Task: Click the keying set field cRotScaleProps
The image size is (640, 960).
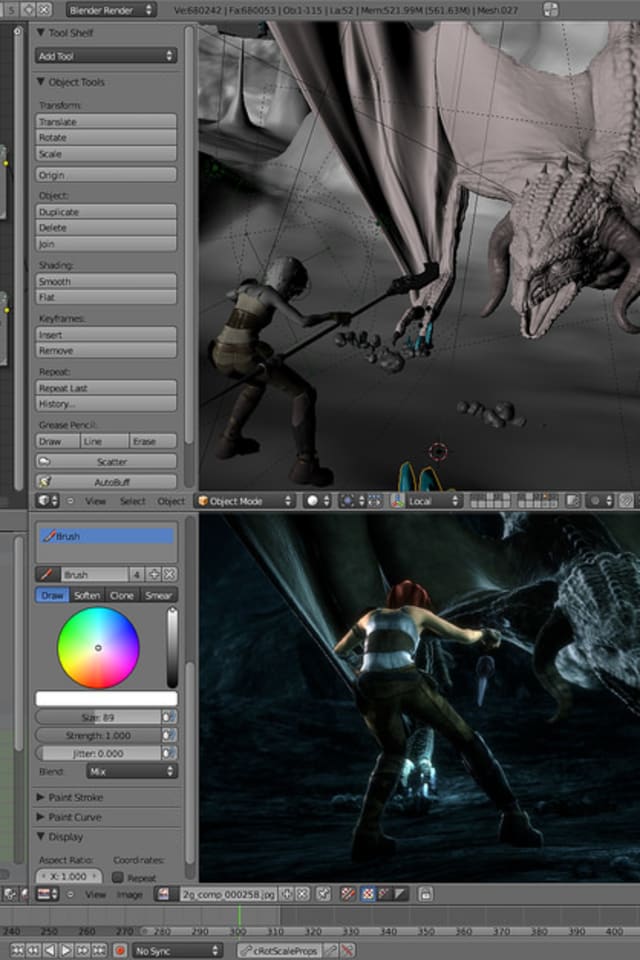Action: pos(279,950)
